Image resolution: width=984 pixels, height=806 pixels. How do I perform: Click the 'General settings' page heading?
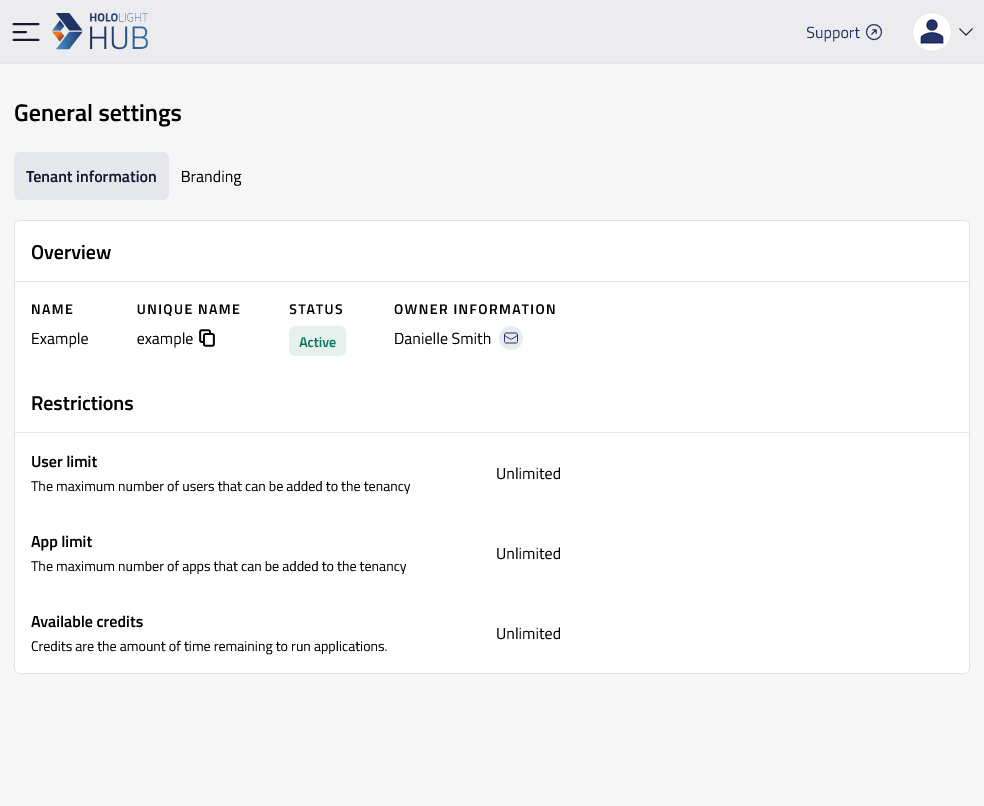(98, 114)
